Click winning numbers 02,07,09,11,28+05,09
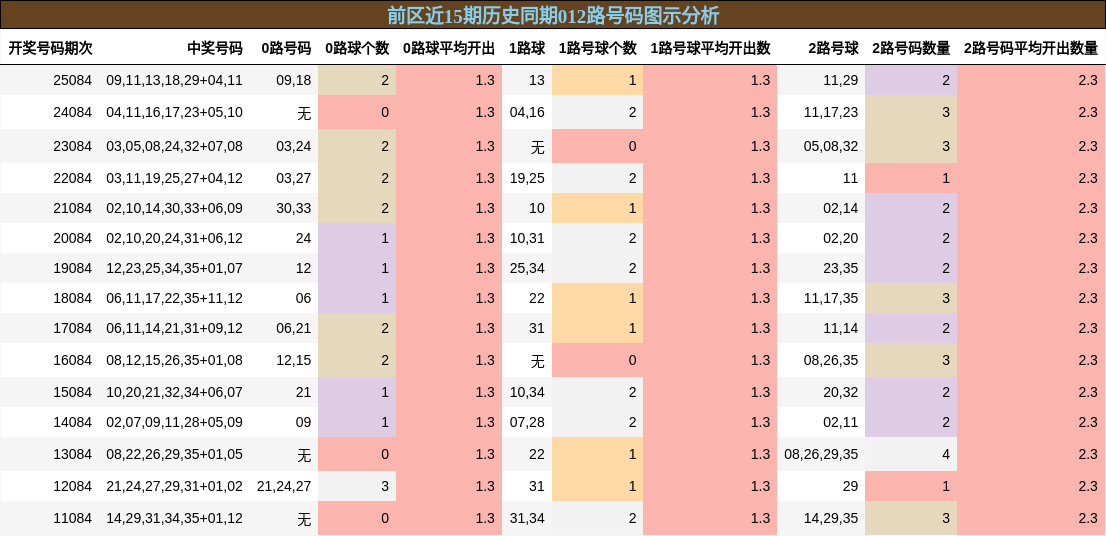Image resolution: width=1106 pixels, height=536 pixels. click(174, 422)
